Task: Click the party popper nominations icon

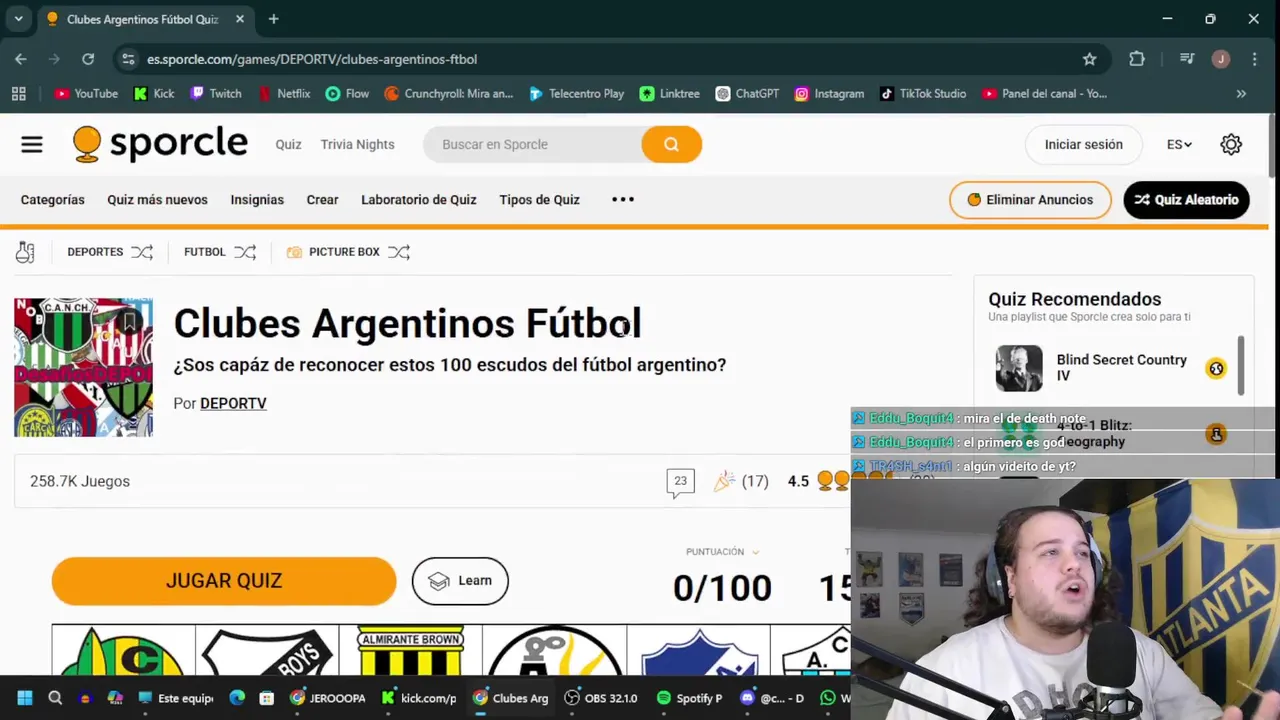Action: (x=724, y=481)
